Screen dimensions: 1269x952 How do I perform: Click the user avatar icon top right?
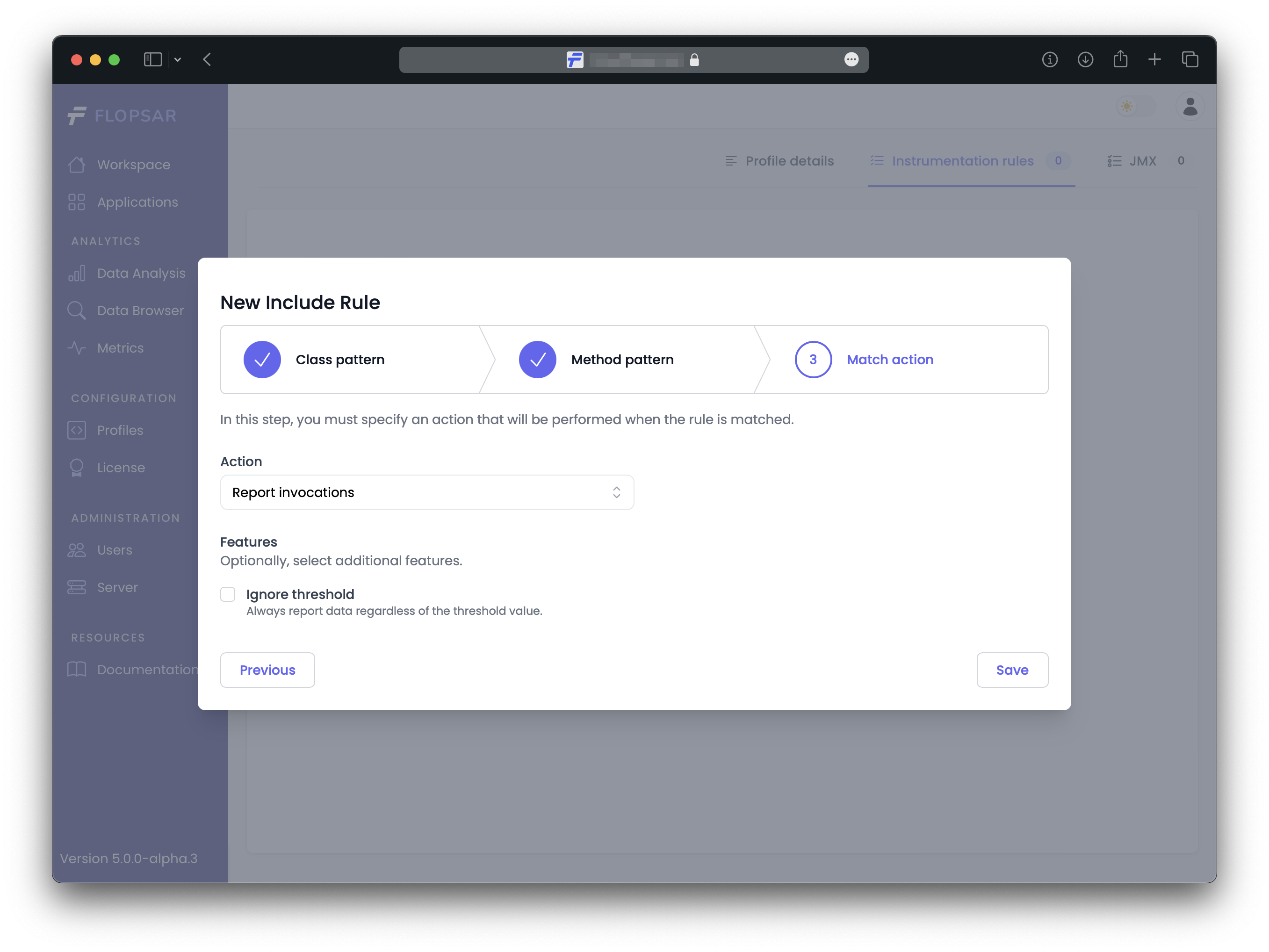1190,107
